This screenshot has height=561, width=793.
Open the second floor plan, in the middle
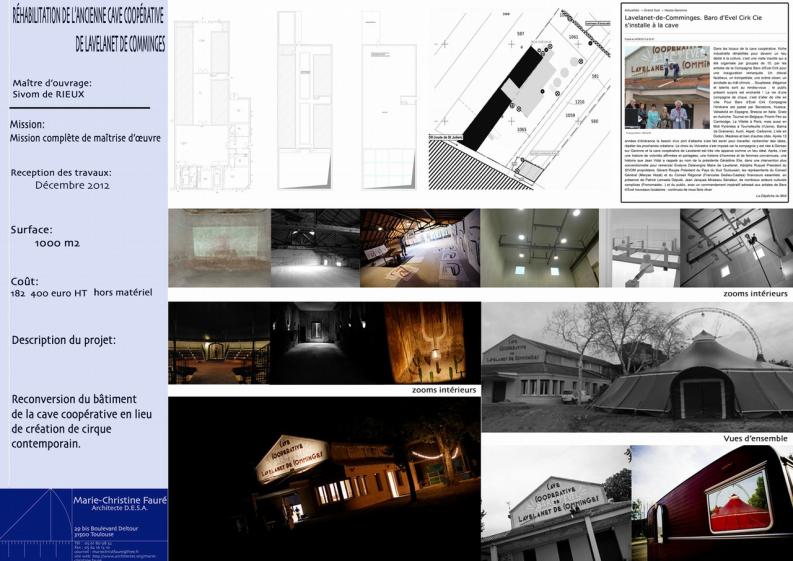click(x=304, y=100)
